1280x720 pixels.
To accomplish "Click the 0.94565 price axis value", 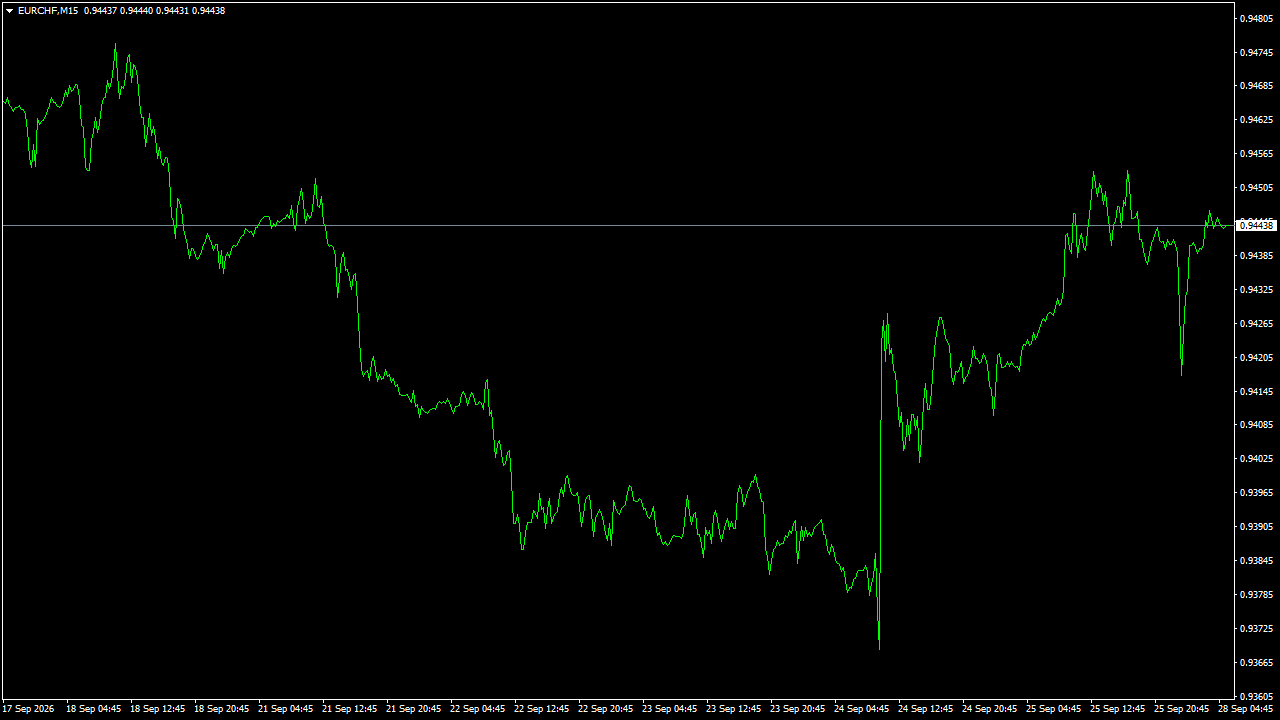I will point(1256,154).
